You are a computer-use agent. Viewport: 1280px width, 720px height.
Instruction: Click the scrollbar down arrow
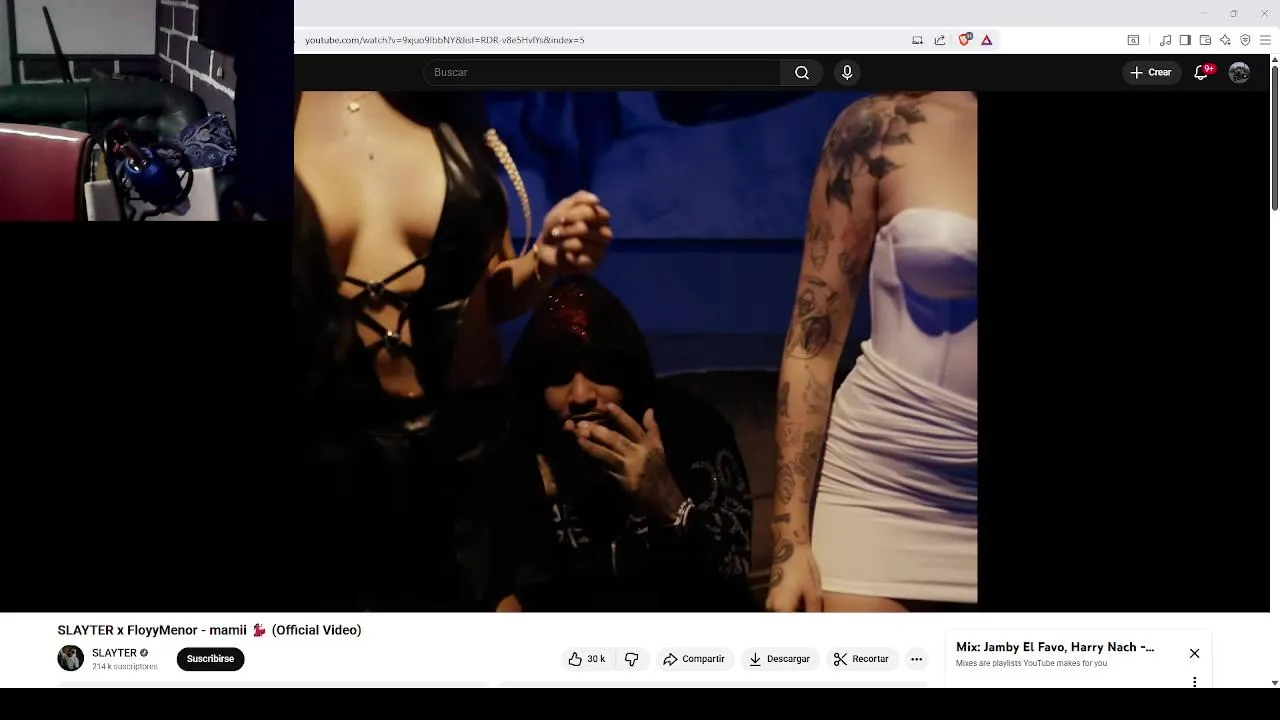[1274, 683]
